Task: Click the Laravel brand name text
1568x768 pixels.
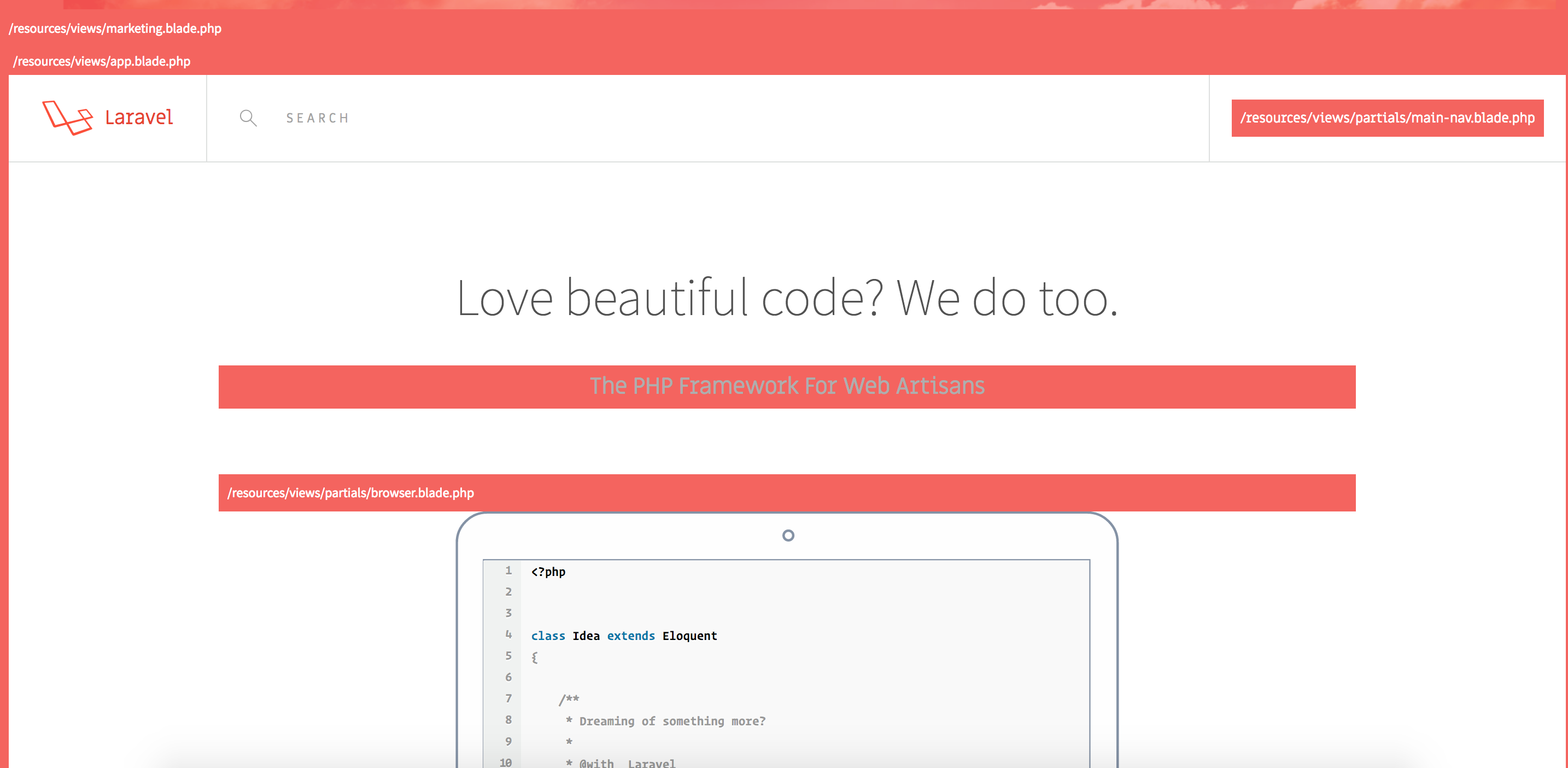Action: coord(139,117)
